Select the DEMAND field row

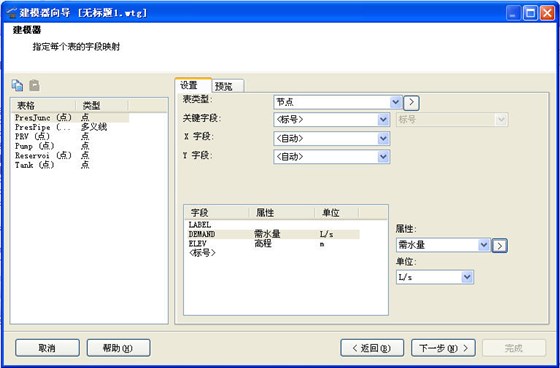point(273,234)
